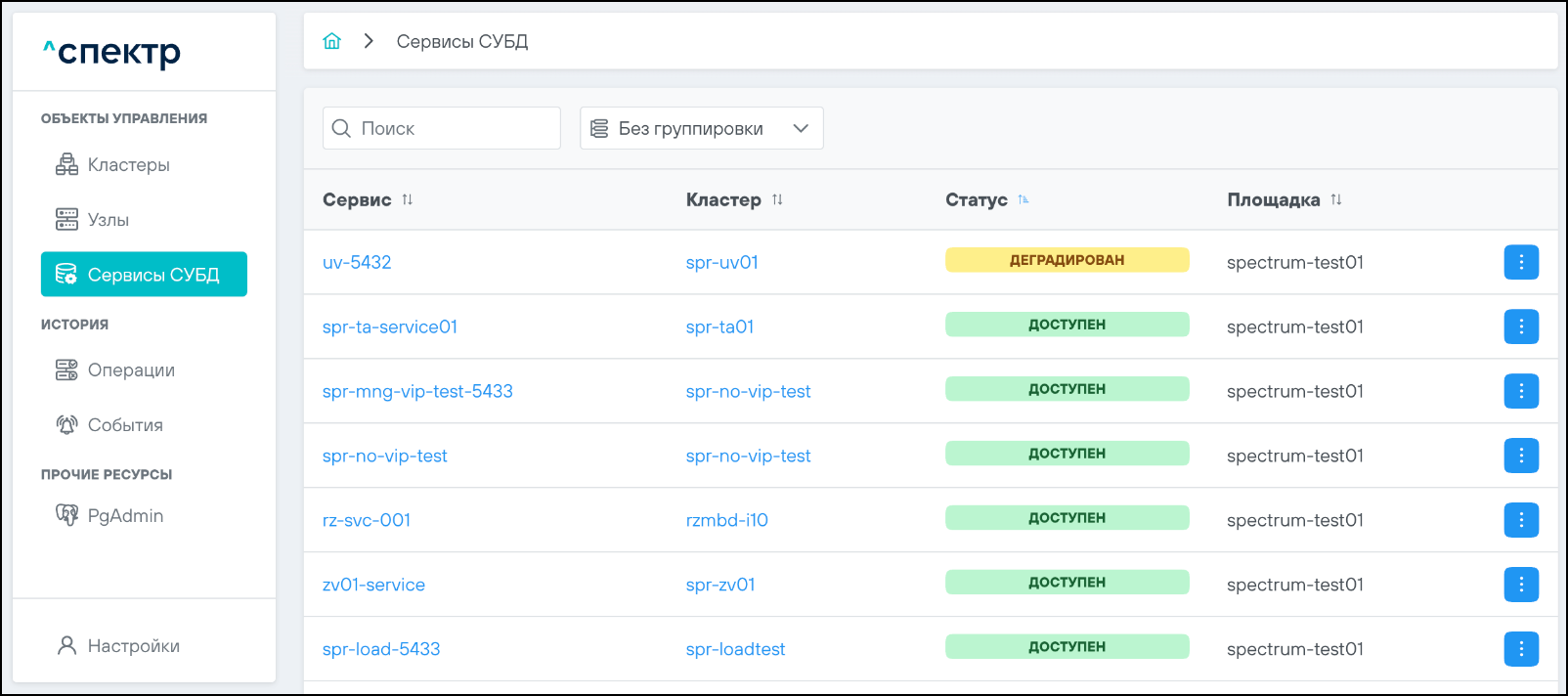The width and height of the screenshot is (1568, 696).
Task: Open События in the sidebar
Action: [125, 425]
